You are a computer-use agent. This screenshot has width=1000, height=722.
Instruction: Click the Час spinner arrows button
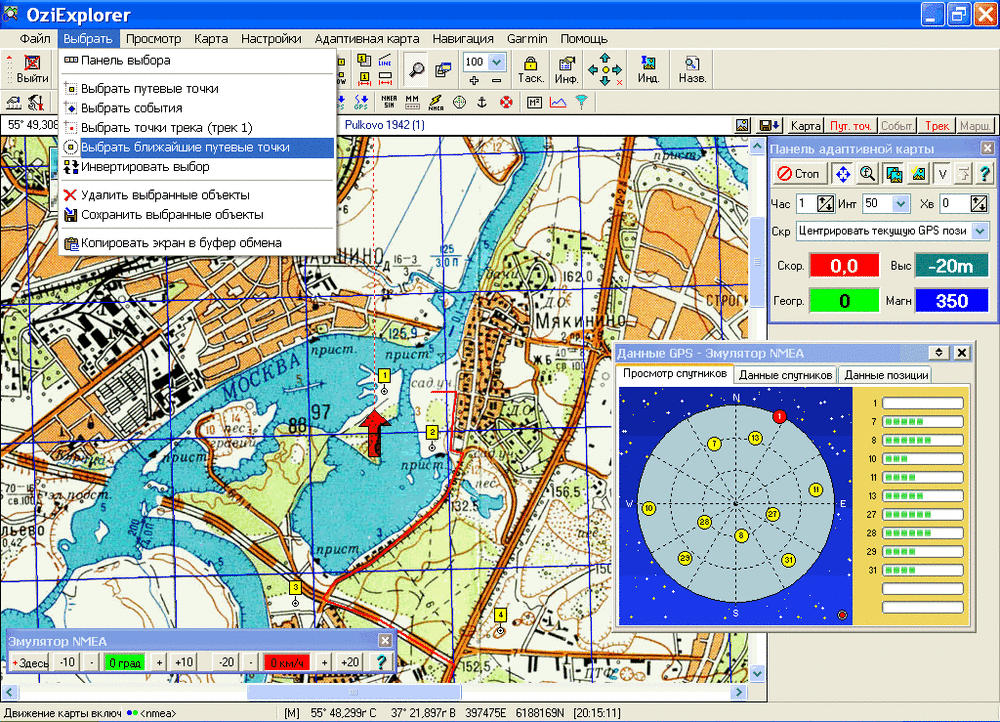click(x=825, y=203)
